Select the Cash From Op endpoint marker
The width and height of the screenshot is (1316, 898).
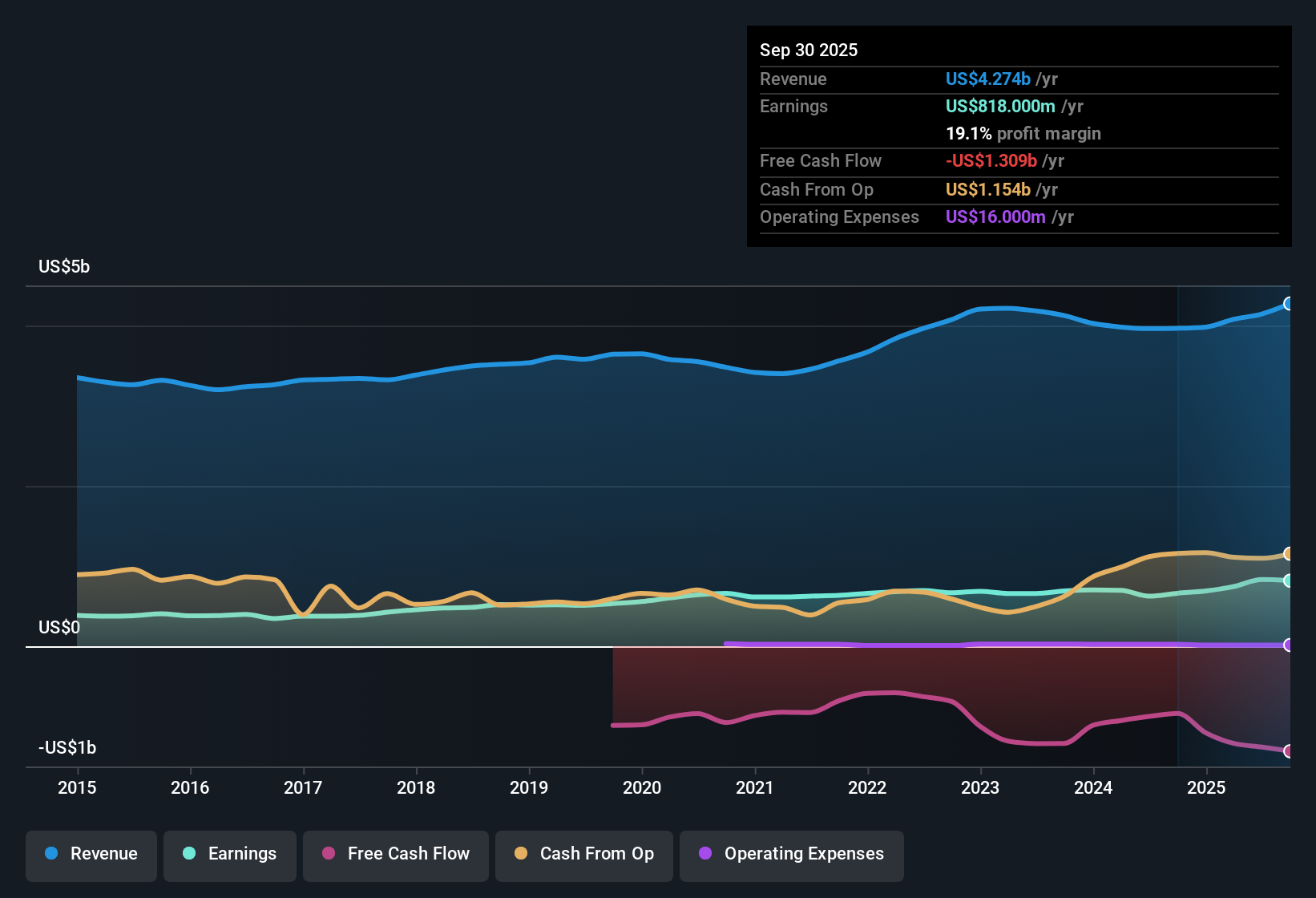pyautogui.click(x=1288, y=553)
